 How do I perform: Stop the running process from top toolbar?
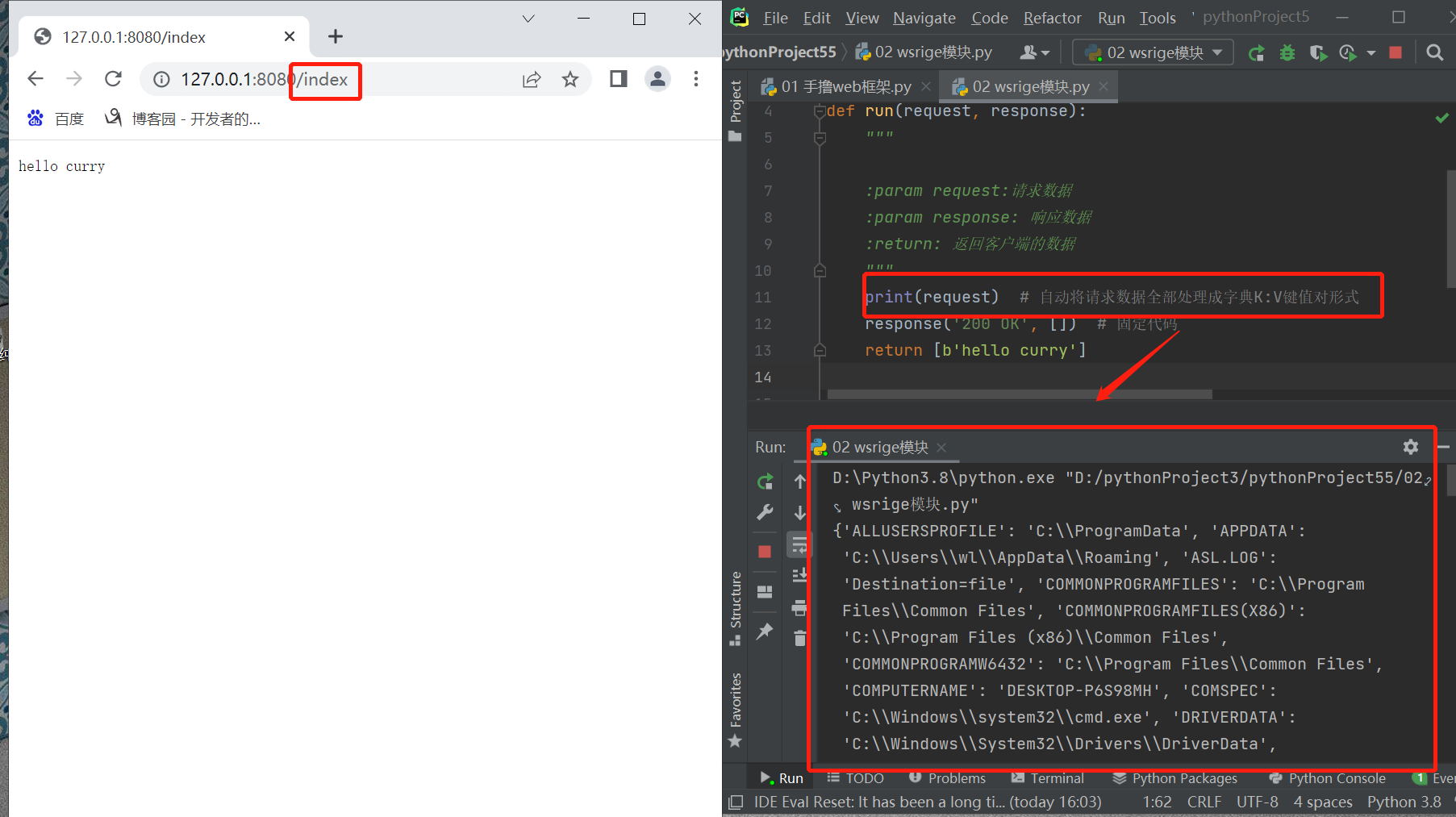pyautogui.click(x=1396, y=52)
